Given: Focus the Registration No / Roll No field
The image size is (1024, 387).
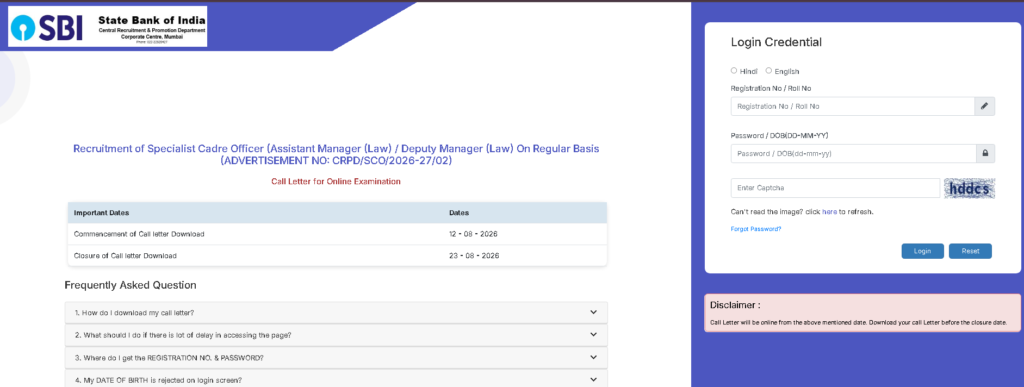Looking at the screenshot, I should [852, 106].
